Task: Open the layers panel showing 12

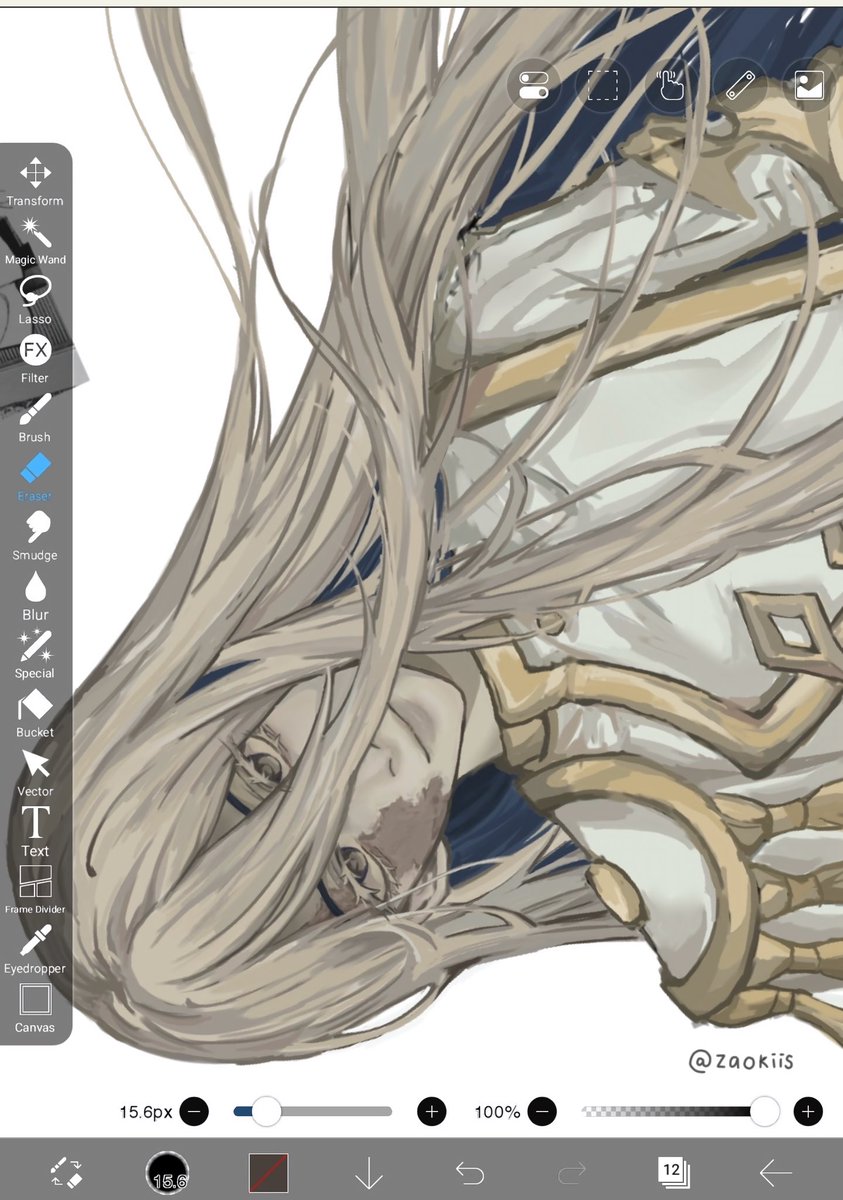Action: (x=672, y=1171)
